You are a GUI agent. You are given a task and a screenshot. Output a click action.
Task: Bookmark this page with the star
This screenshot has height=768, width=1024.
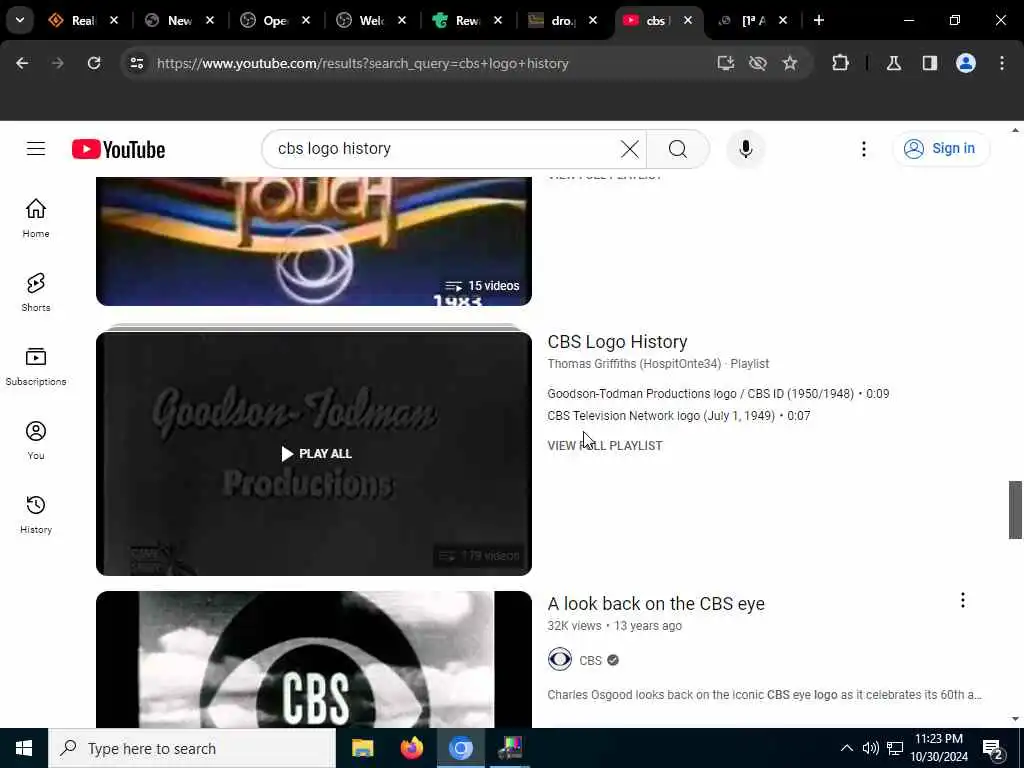pos(790,63)
